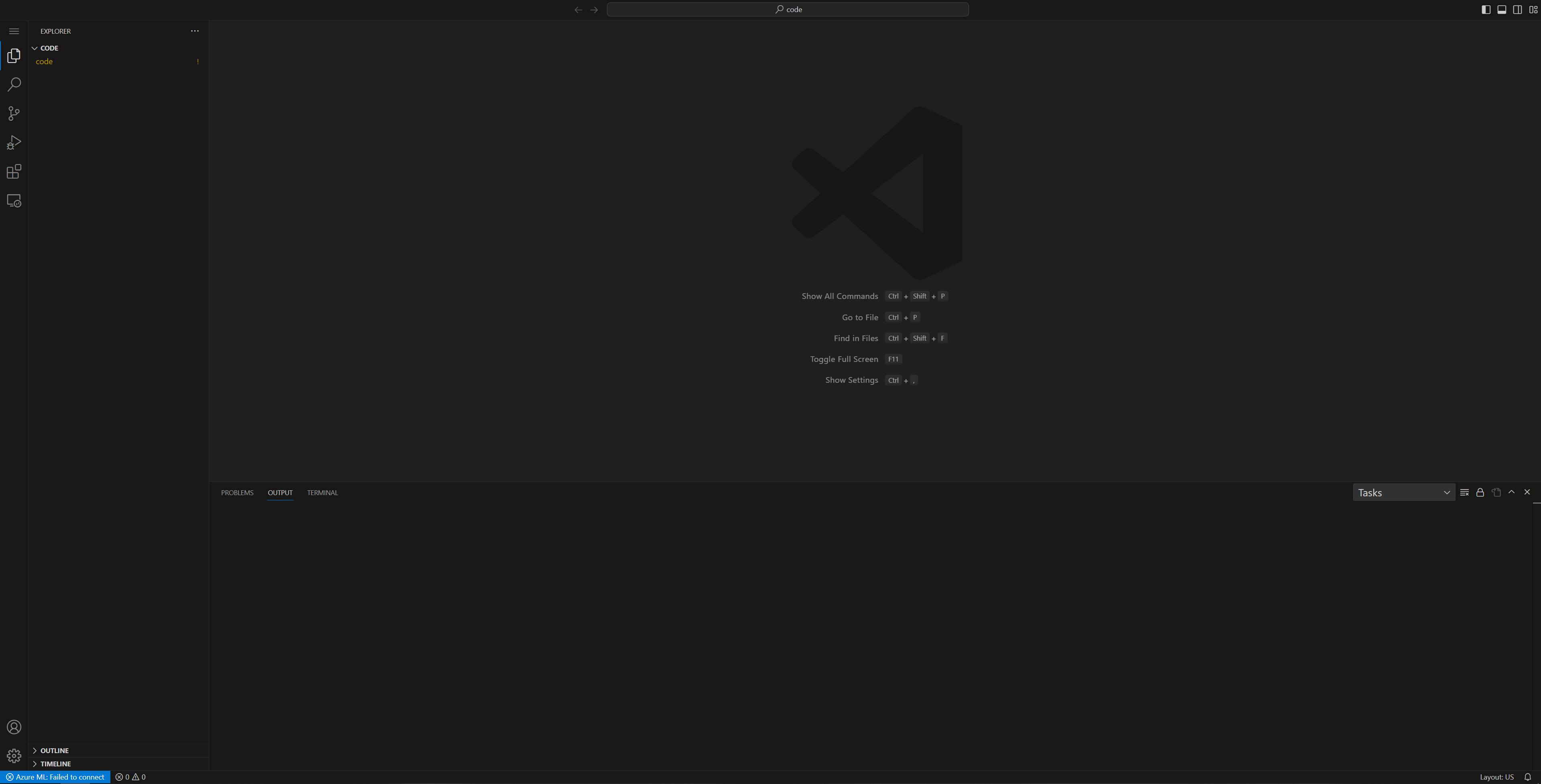The height and width of the screenshot is (784, 1541).
Task: Click Azure ML Failed to connect status
Action: 56,777
